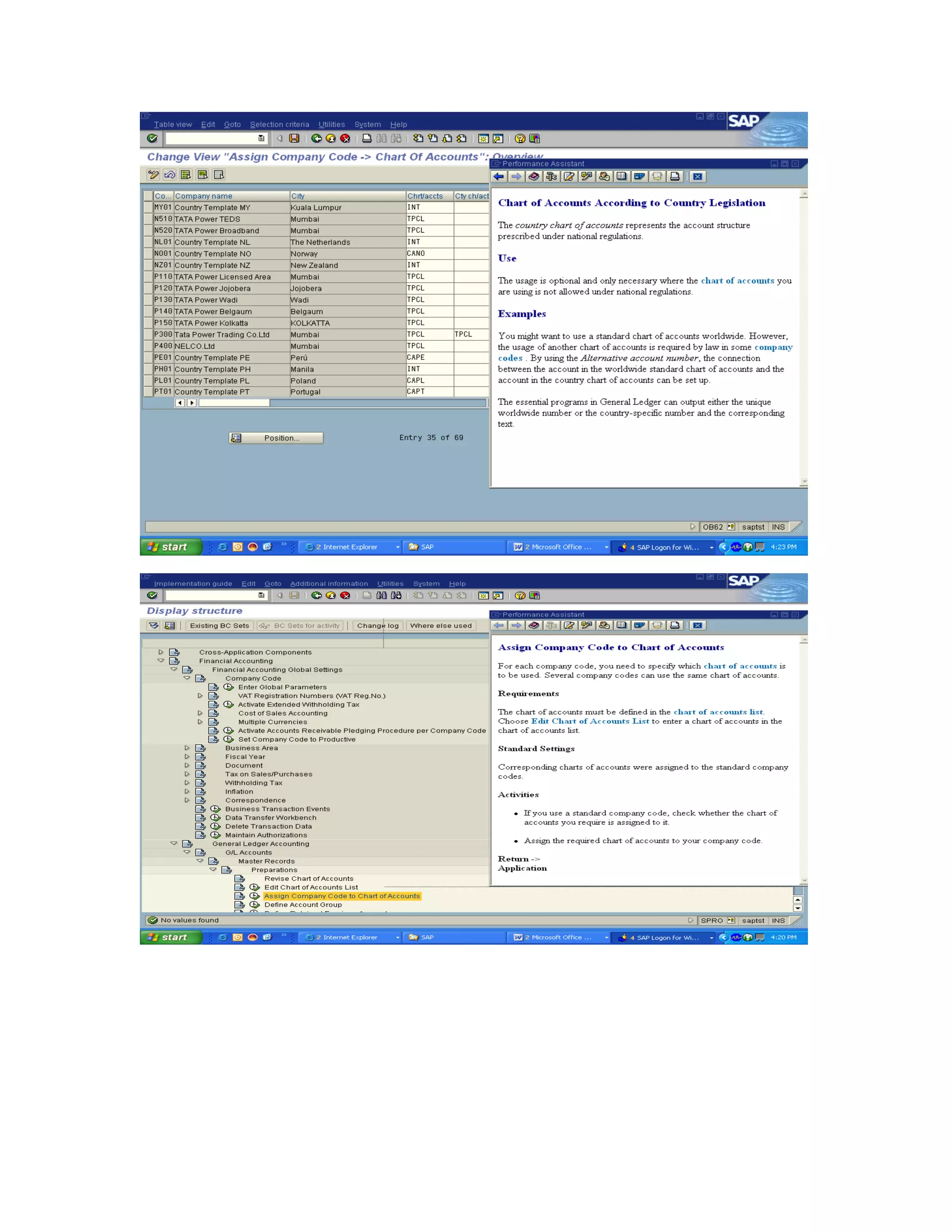Select row marker for Country Template NO
The width and height of the screenshot is (952, 1232).
point(148,254)
